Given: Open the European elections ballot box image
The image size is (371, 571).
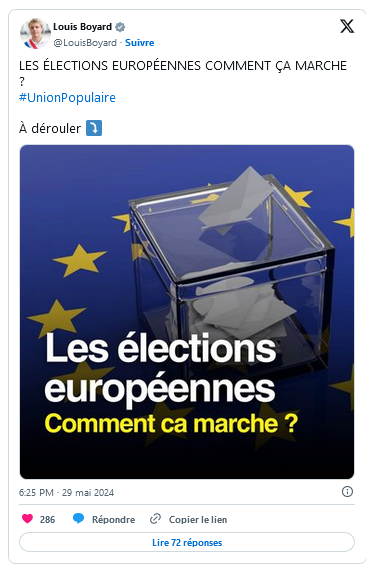Looking at the screenshot, I should [x=187, y=312].
